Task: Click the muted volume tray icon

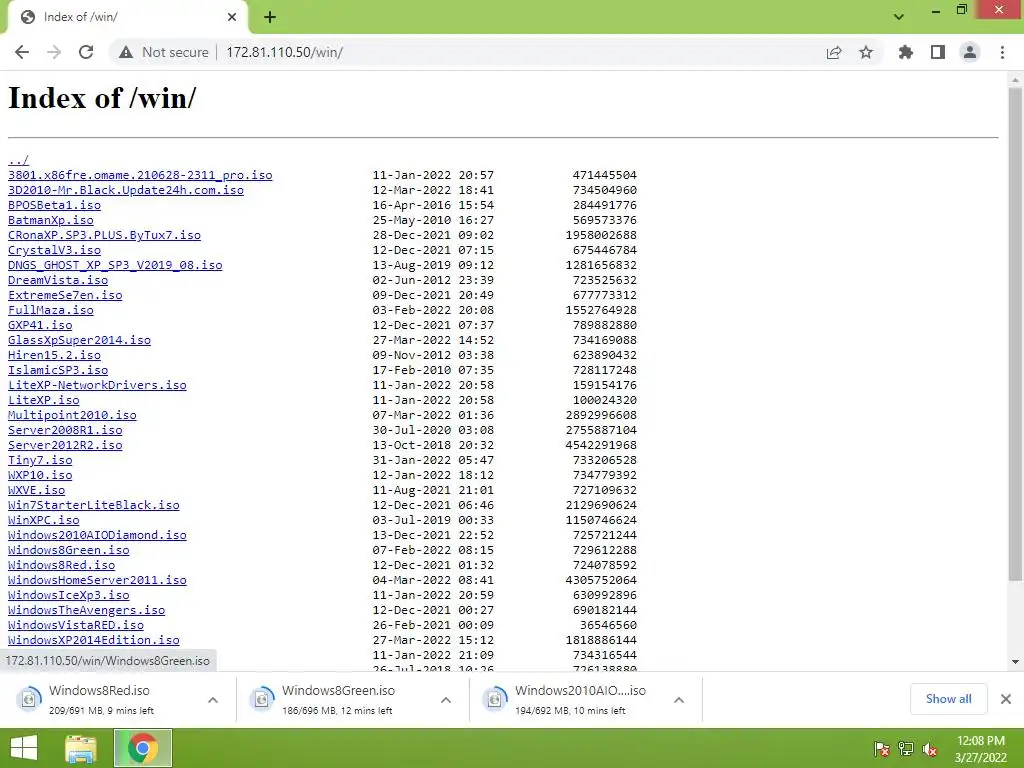Action: pyautogui.click(x=930, y=749)
